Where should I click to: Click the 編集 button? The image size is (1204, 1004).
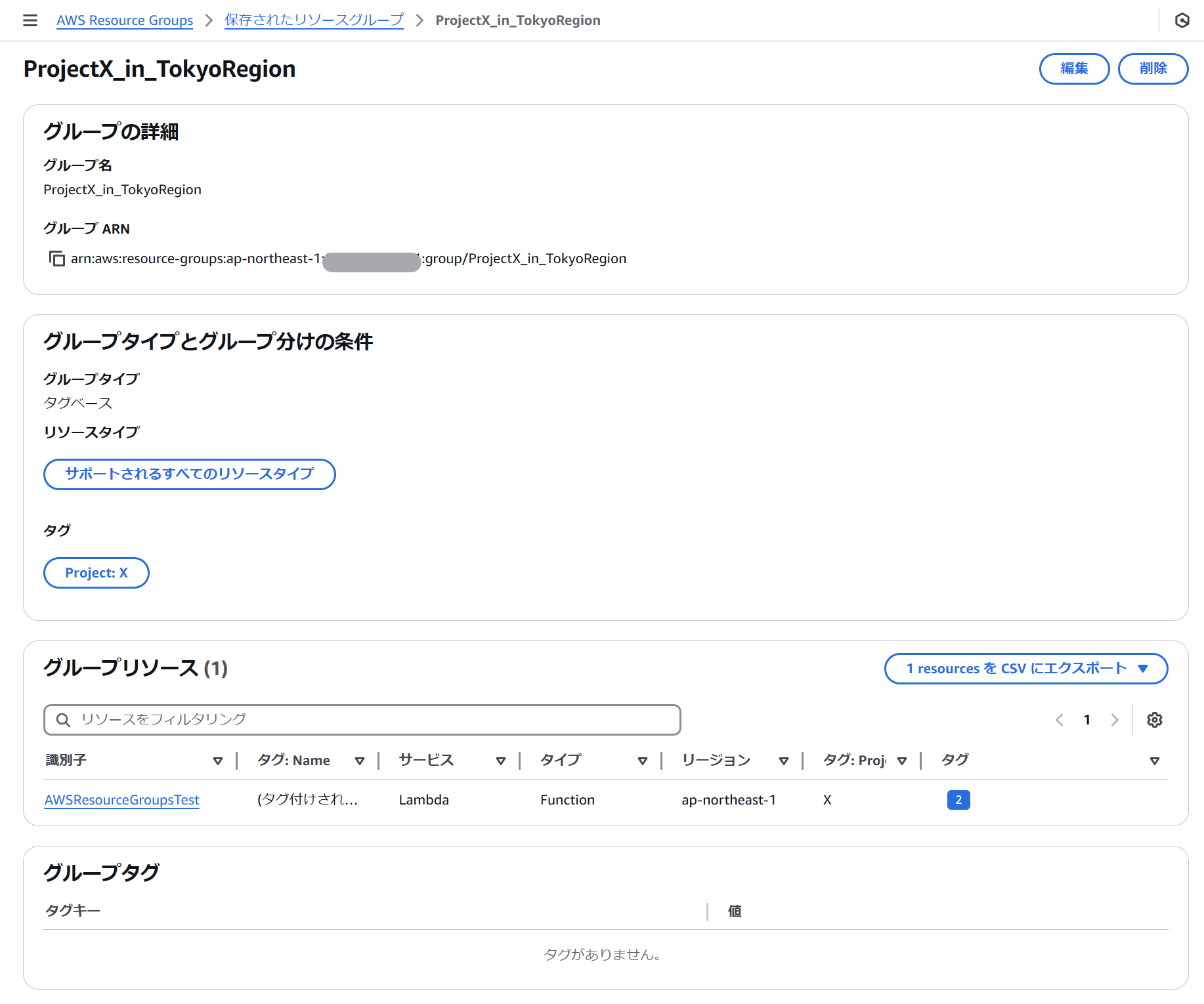pyautogui.click(x=1074, y=69)
